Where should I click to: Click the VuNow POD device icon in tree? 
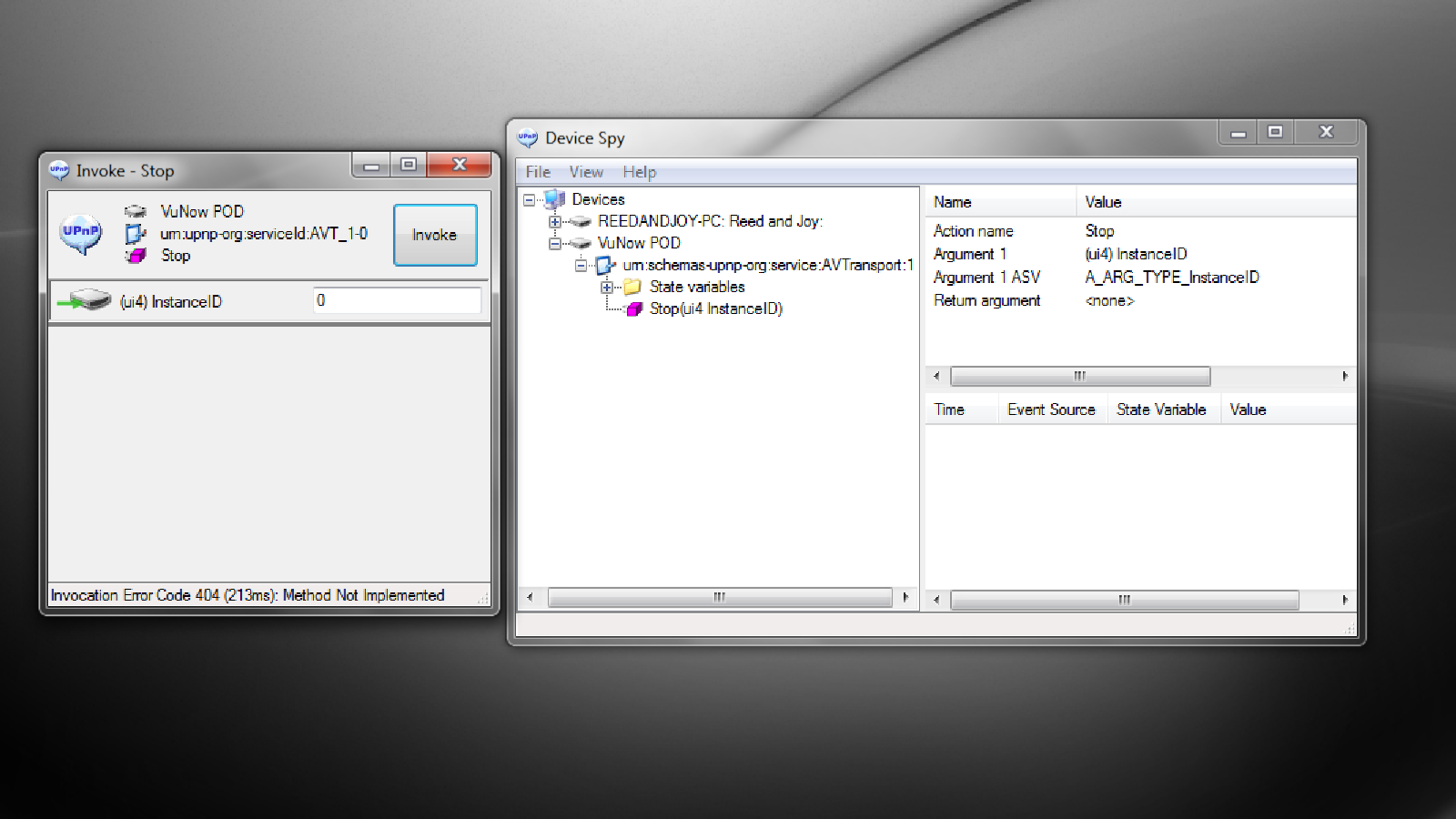click(x=580, y=243)
